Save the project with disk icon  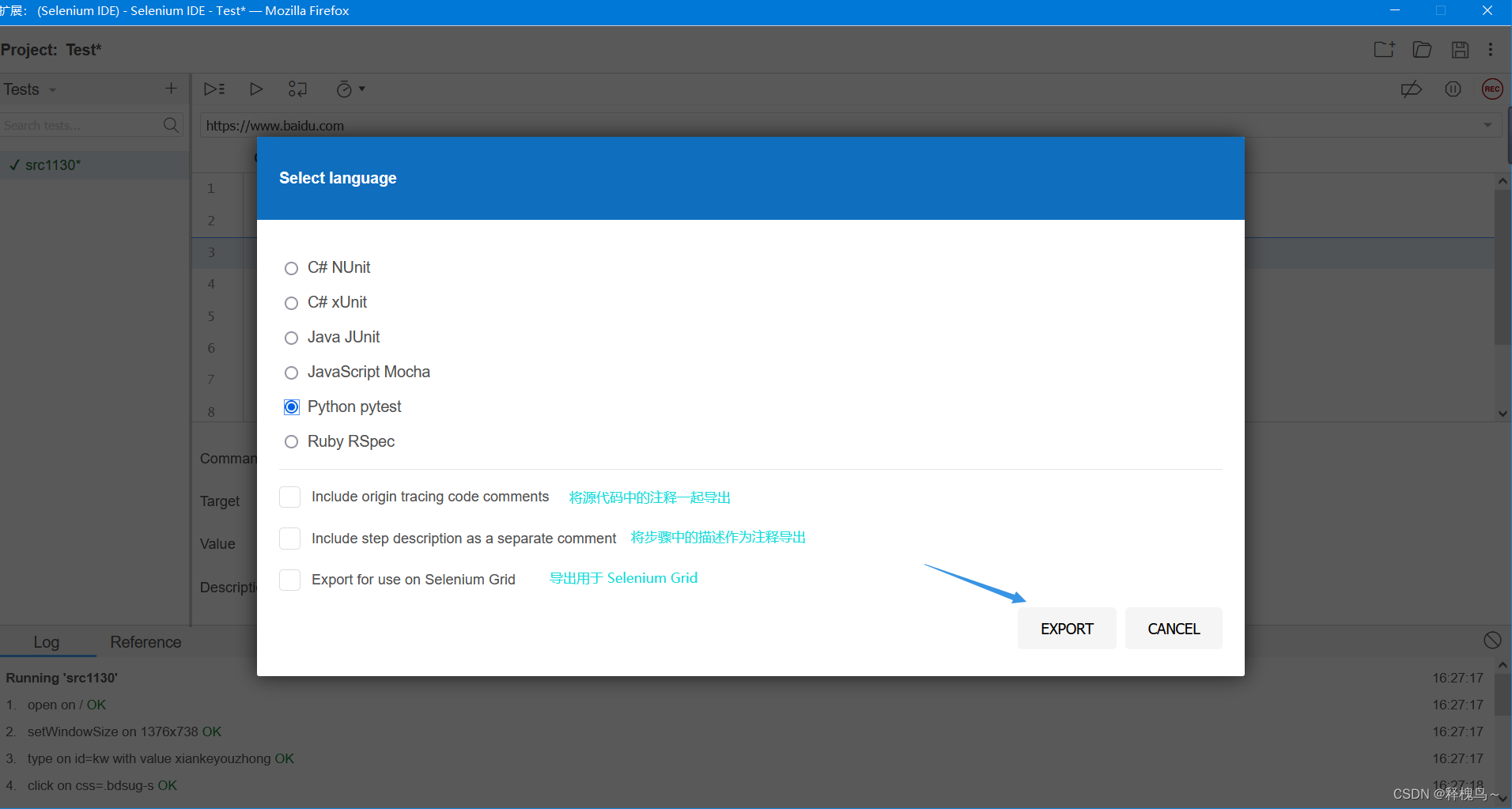[x=1460, y=50]
